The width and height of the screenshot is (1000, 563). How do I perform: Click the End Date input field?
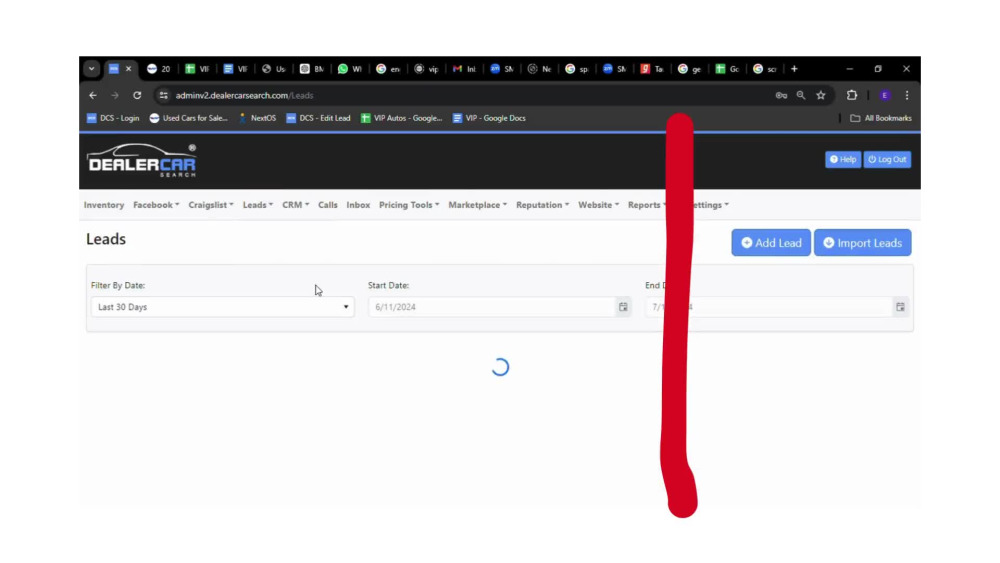pos(768,307)
